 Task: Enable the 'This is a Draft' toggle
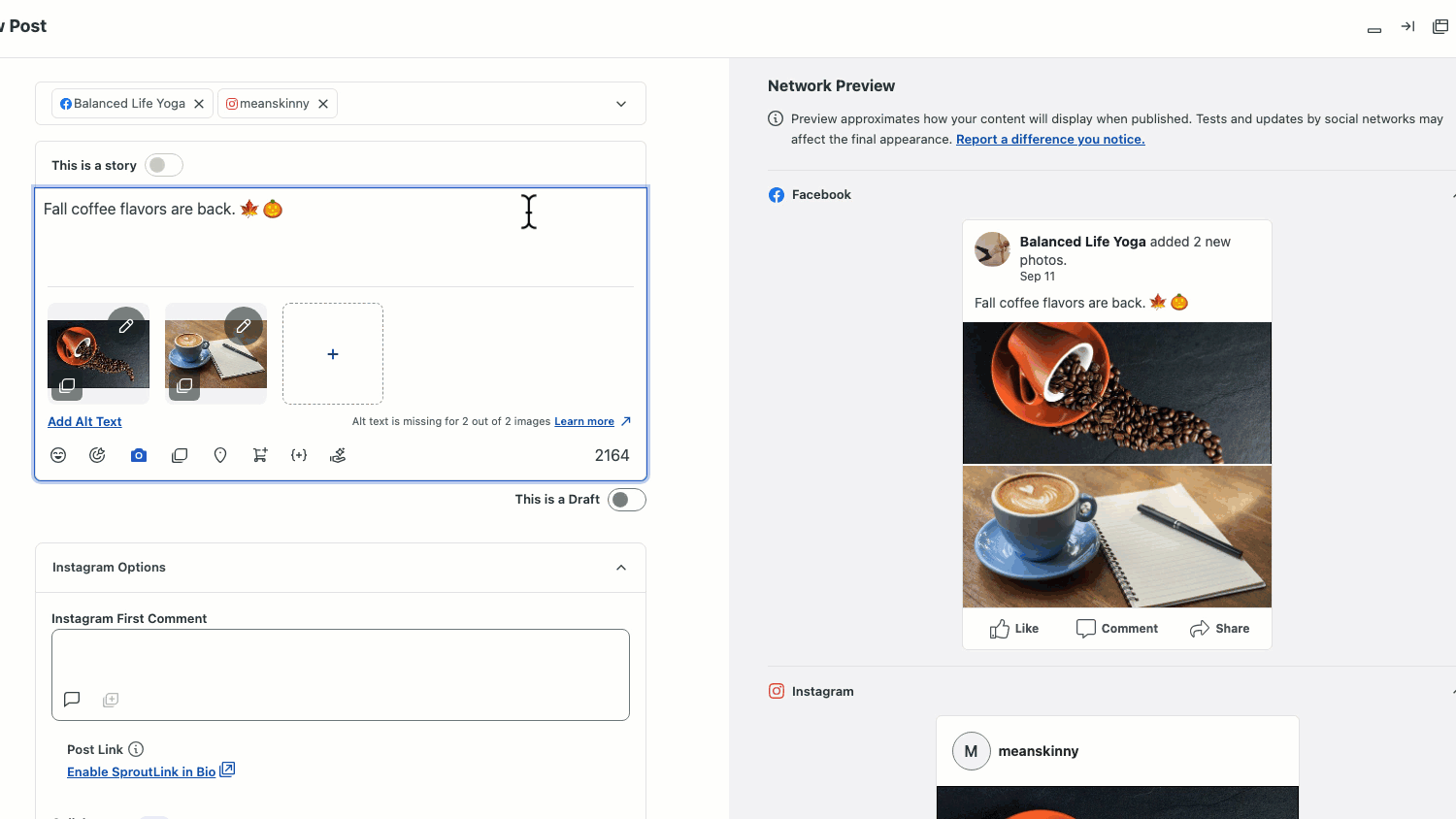click(x=626, y=500)
